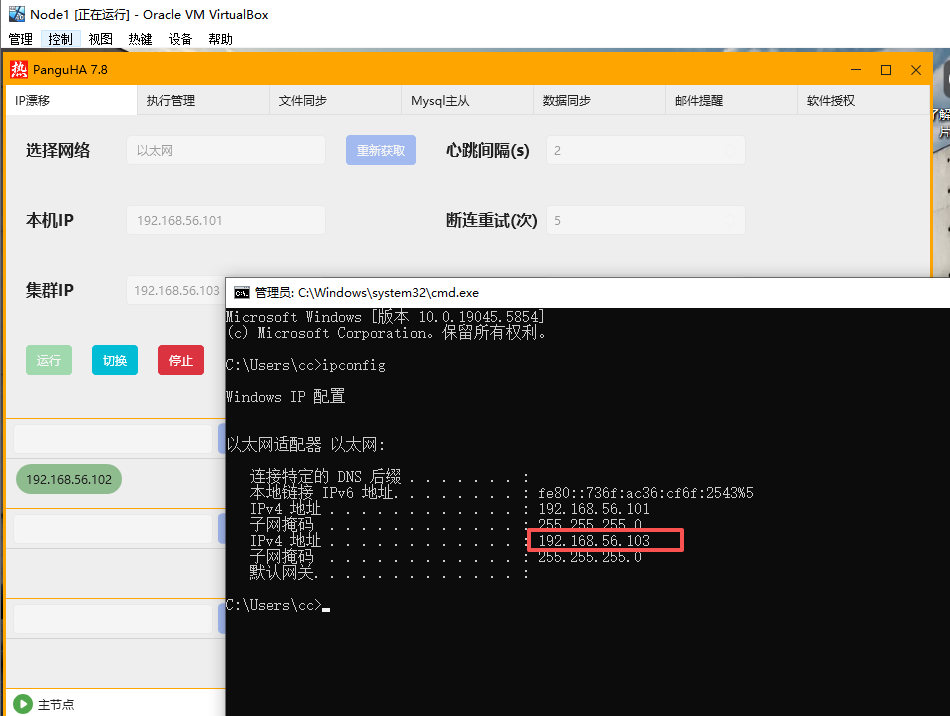Click the 集群IP input field

tap(180, 290)
